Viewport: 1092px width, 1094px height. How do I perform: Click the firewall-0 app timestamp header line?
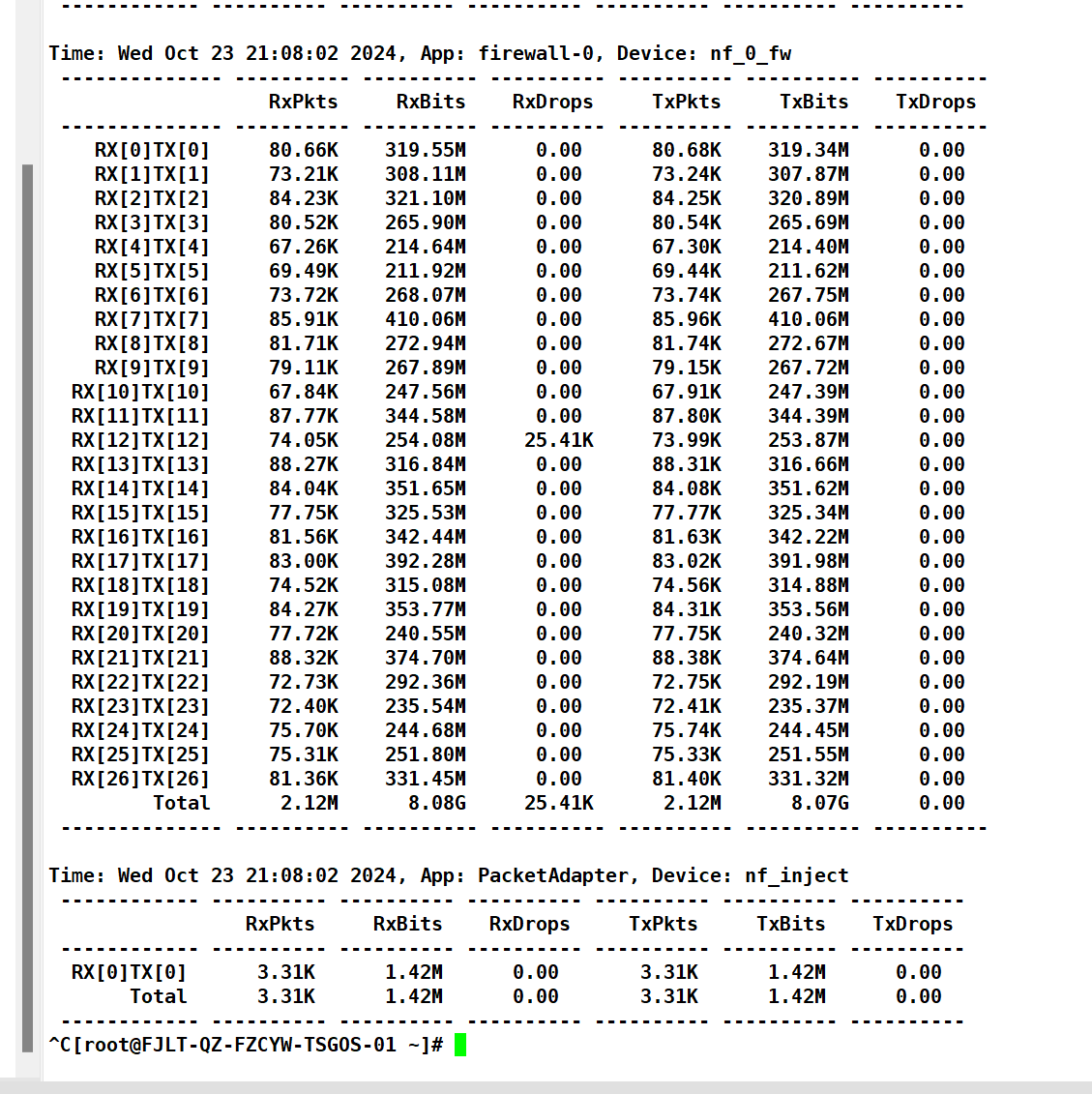click(x=420, y=53)
